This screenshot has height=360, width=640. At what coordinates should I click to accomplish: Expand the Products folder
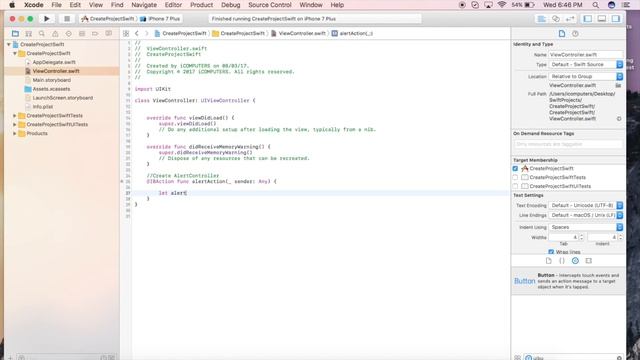pyautogui.click(x=15, y=133)
